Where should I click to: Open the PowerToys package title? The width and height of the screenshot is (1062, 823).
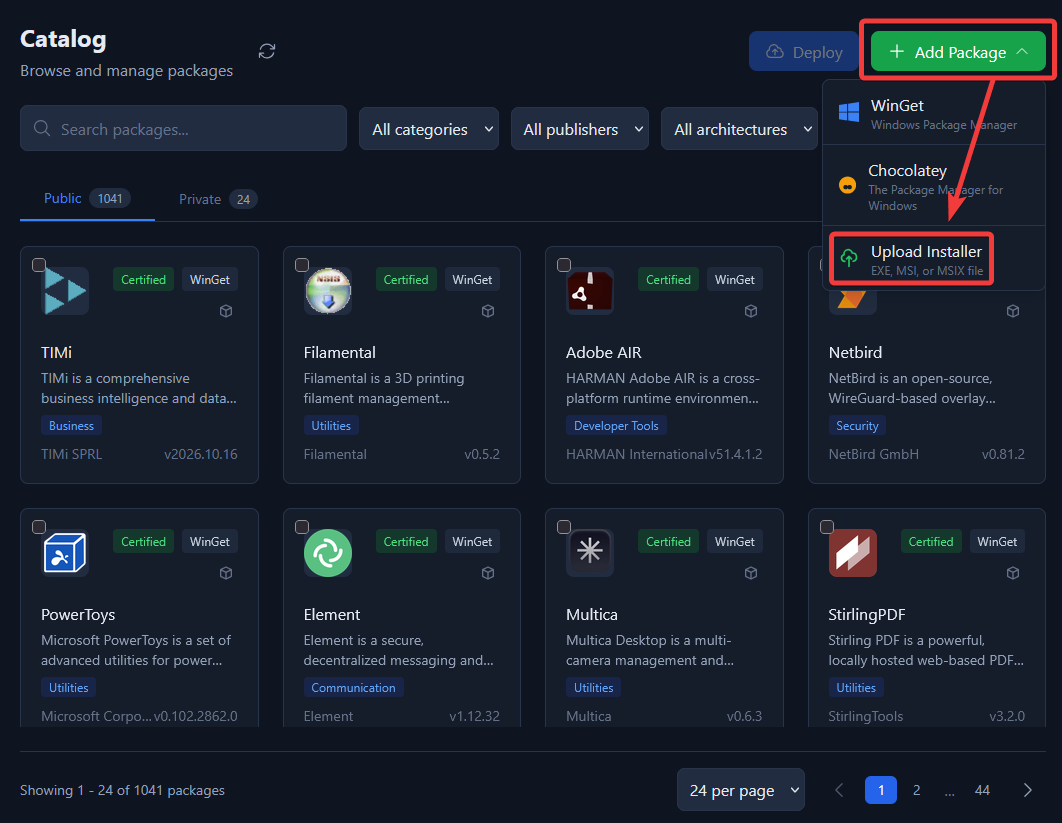78,614
